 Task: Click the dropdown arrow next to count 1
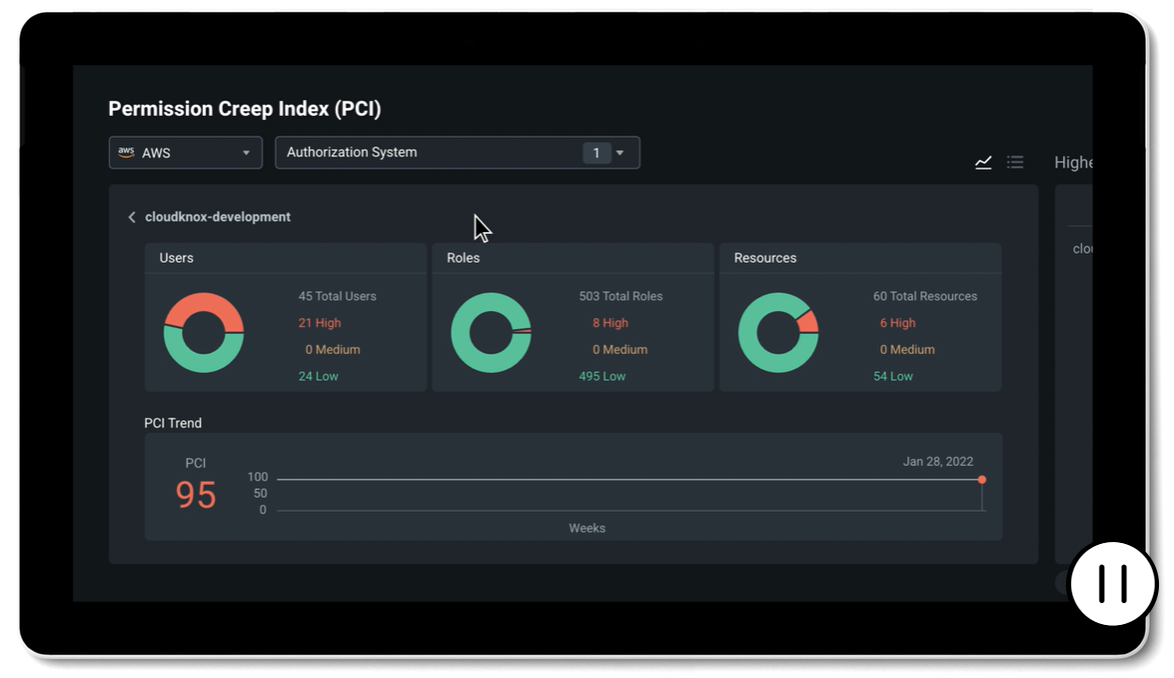tap(620, 153)
